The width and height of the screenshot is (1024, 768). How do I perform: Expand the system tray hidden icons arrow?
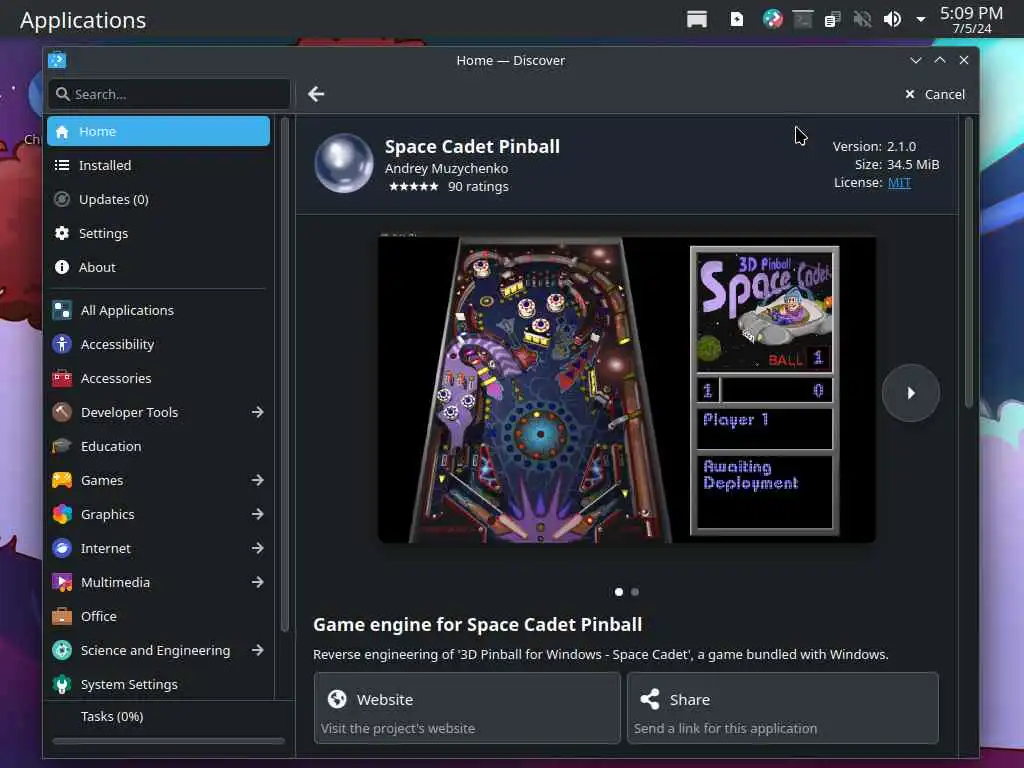coord(921,20)
